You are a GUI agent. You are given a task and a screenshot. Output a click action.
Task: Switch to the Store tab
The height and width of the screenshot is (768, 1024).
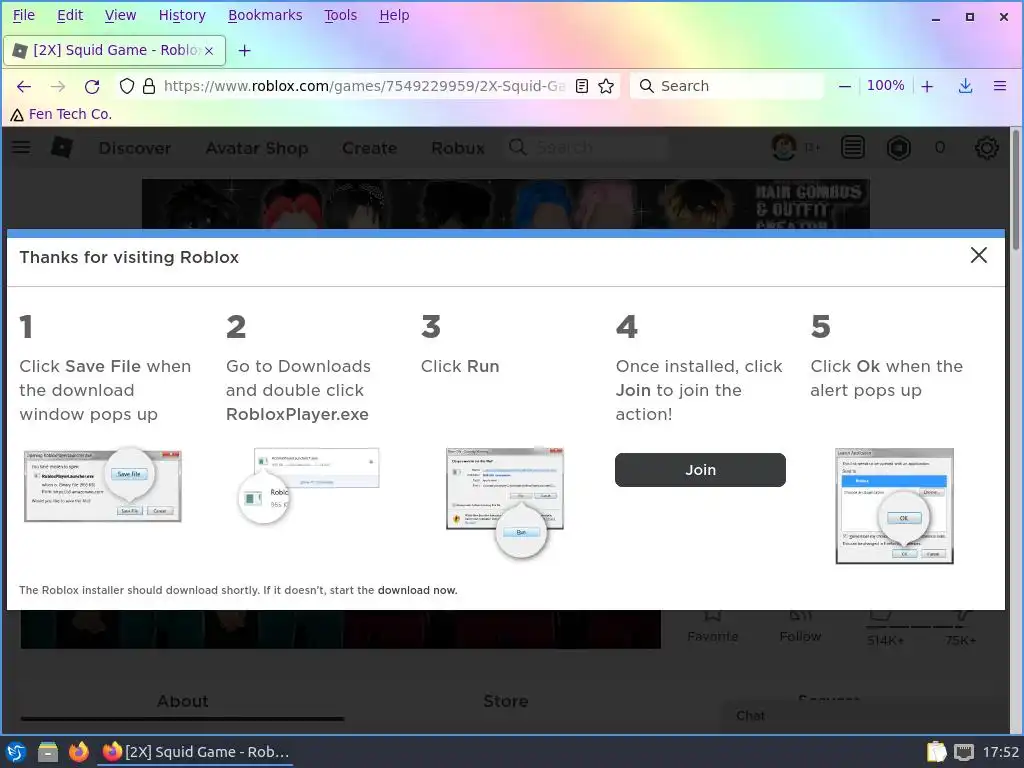[x=505, y=702]
